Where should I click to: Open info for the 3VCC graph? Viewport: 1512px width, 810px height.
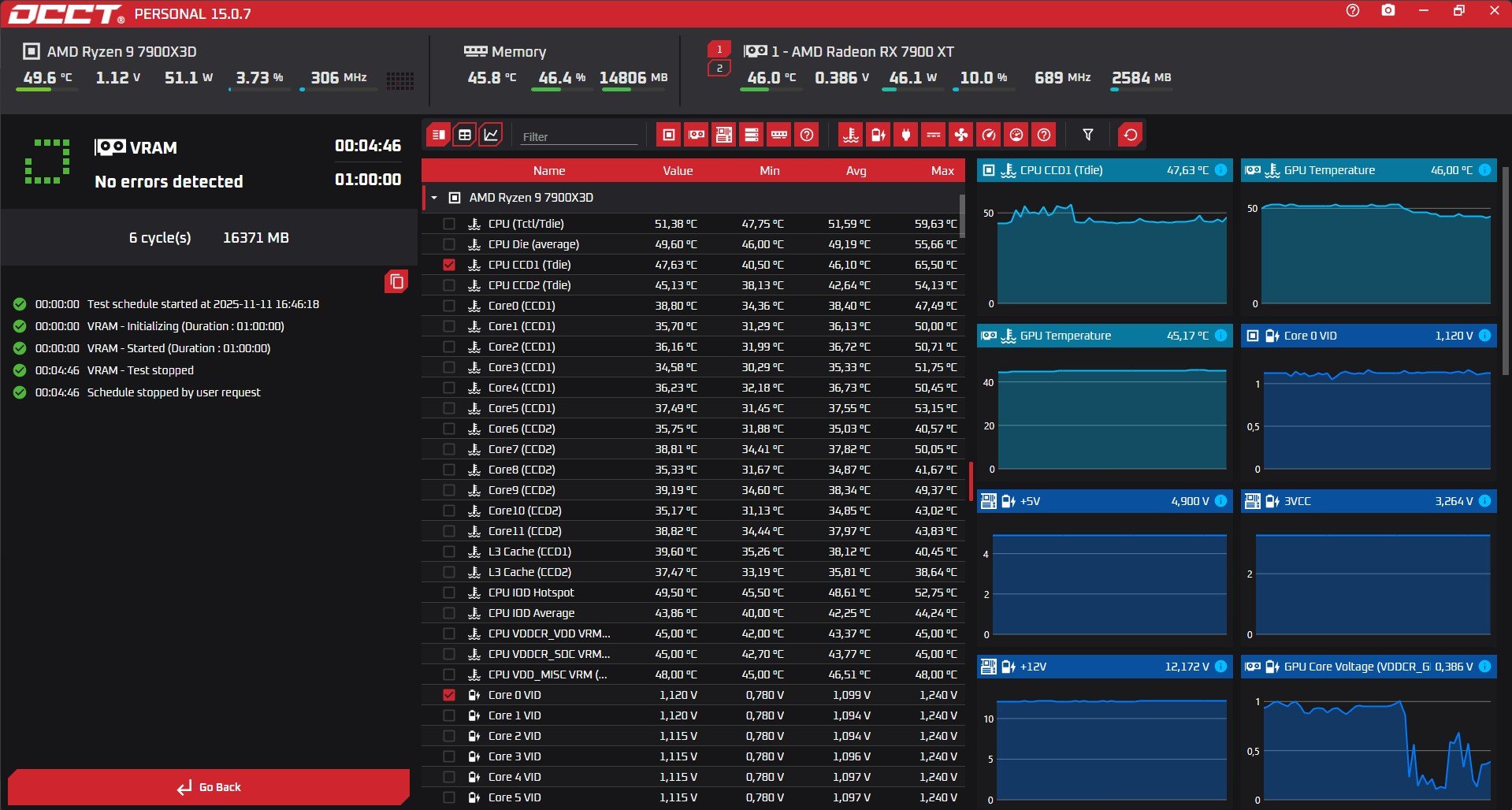click(x=1484, y=501)
